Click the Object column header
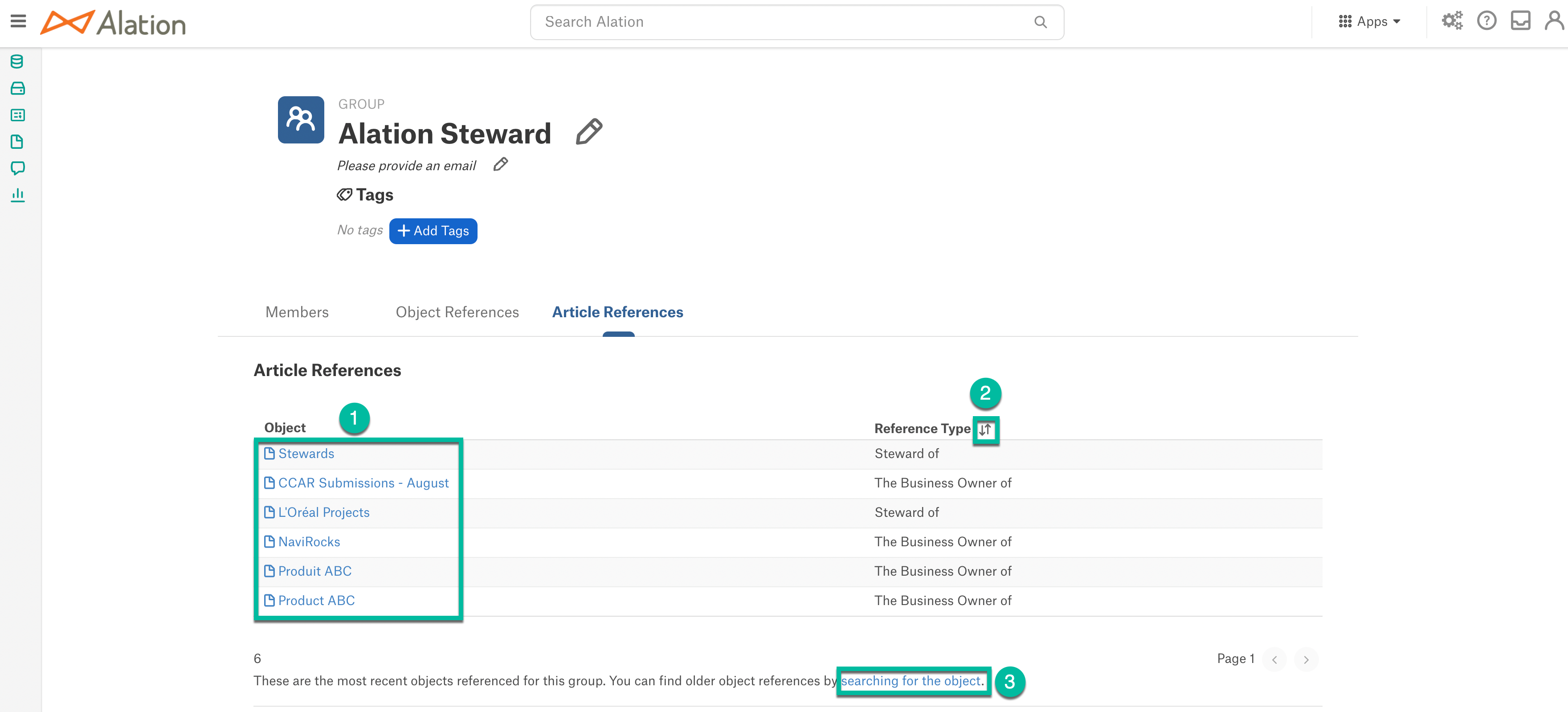Viewport: 1568px width, 712px height. tap(285, 428)
